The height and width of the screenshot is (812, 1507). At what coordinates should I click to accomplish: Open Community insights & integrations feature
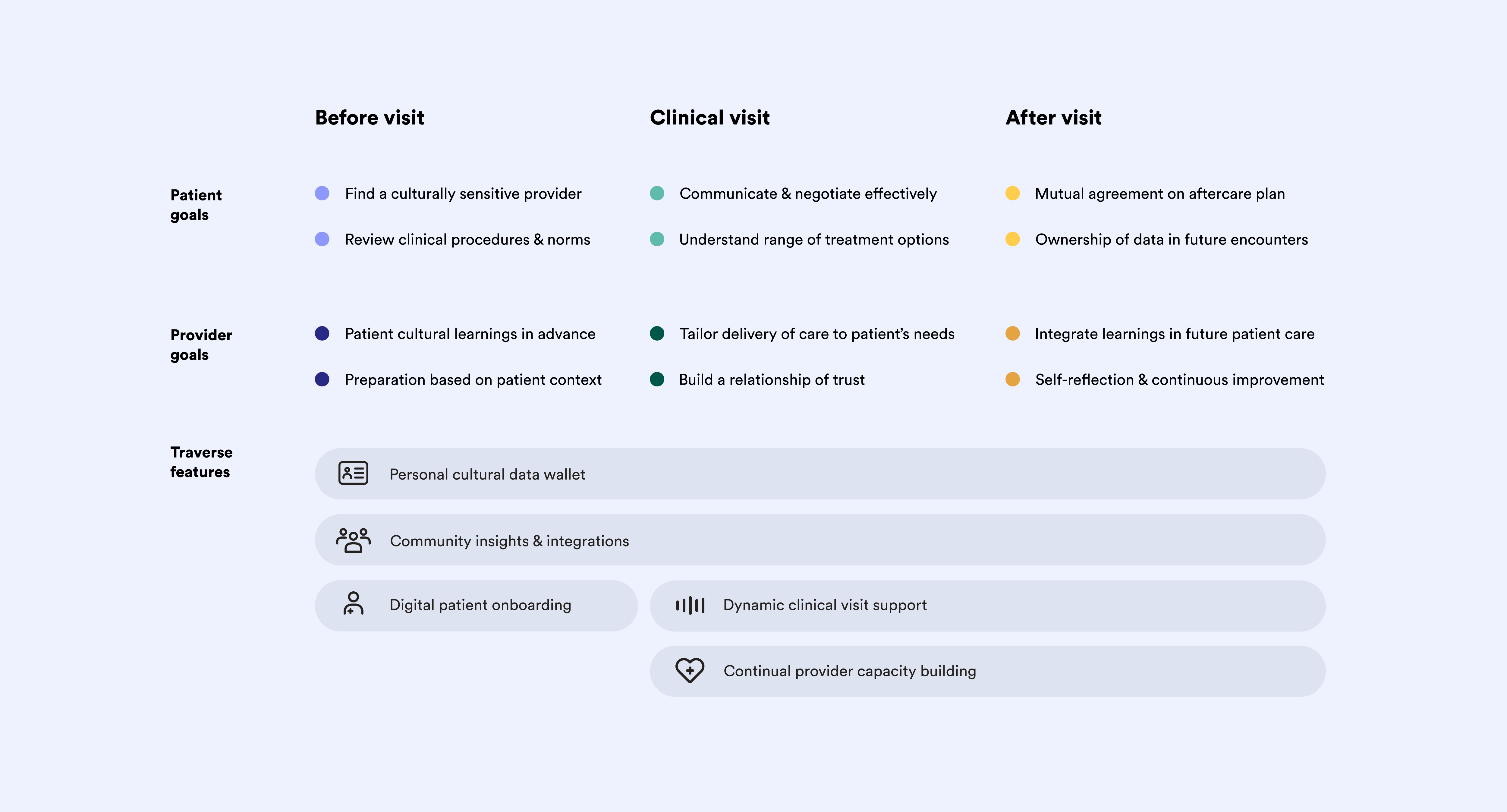point(819,540)
